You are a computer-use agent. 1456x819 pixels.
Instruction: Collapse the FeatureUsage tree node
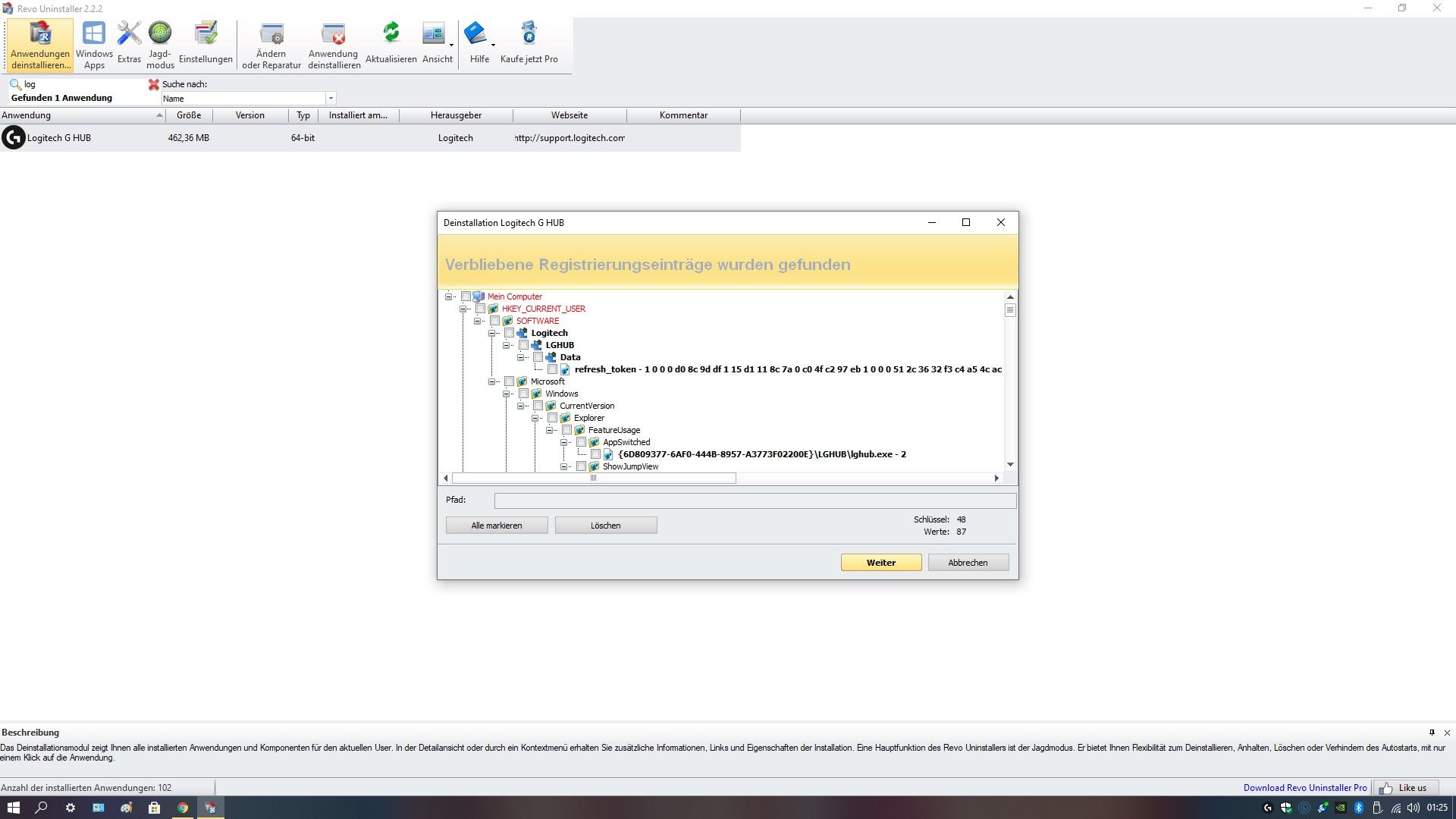point(549,430)
